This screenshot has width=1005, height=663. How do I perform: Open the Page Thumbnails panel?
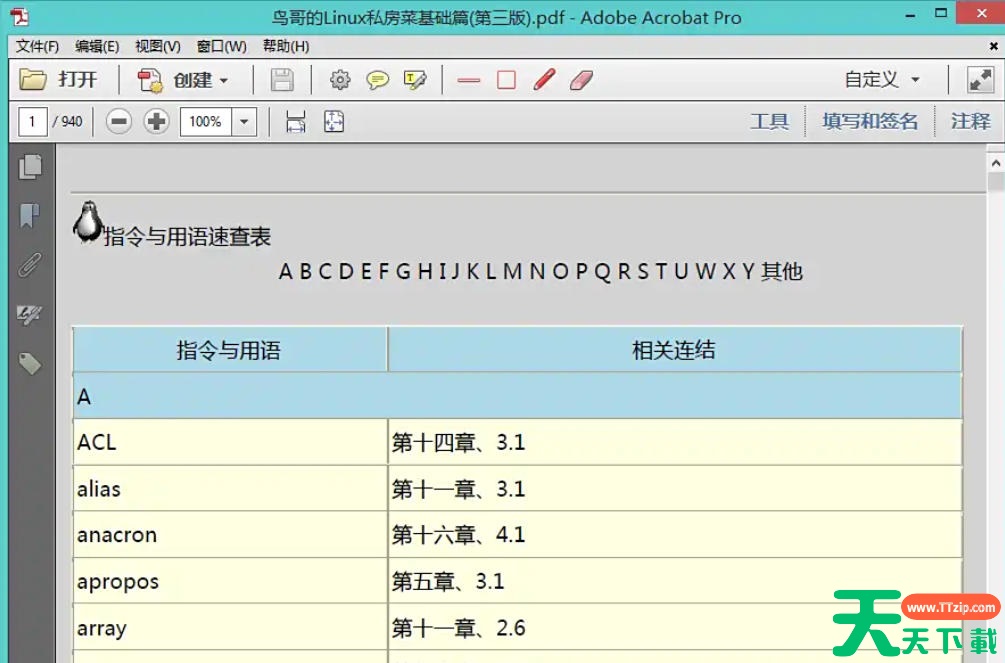coord(30,167)
